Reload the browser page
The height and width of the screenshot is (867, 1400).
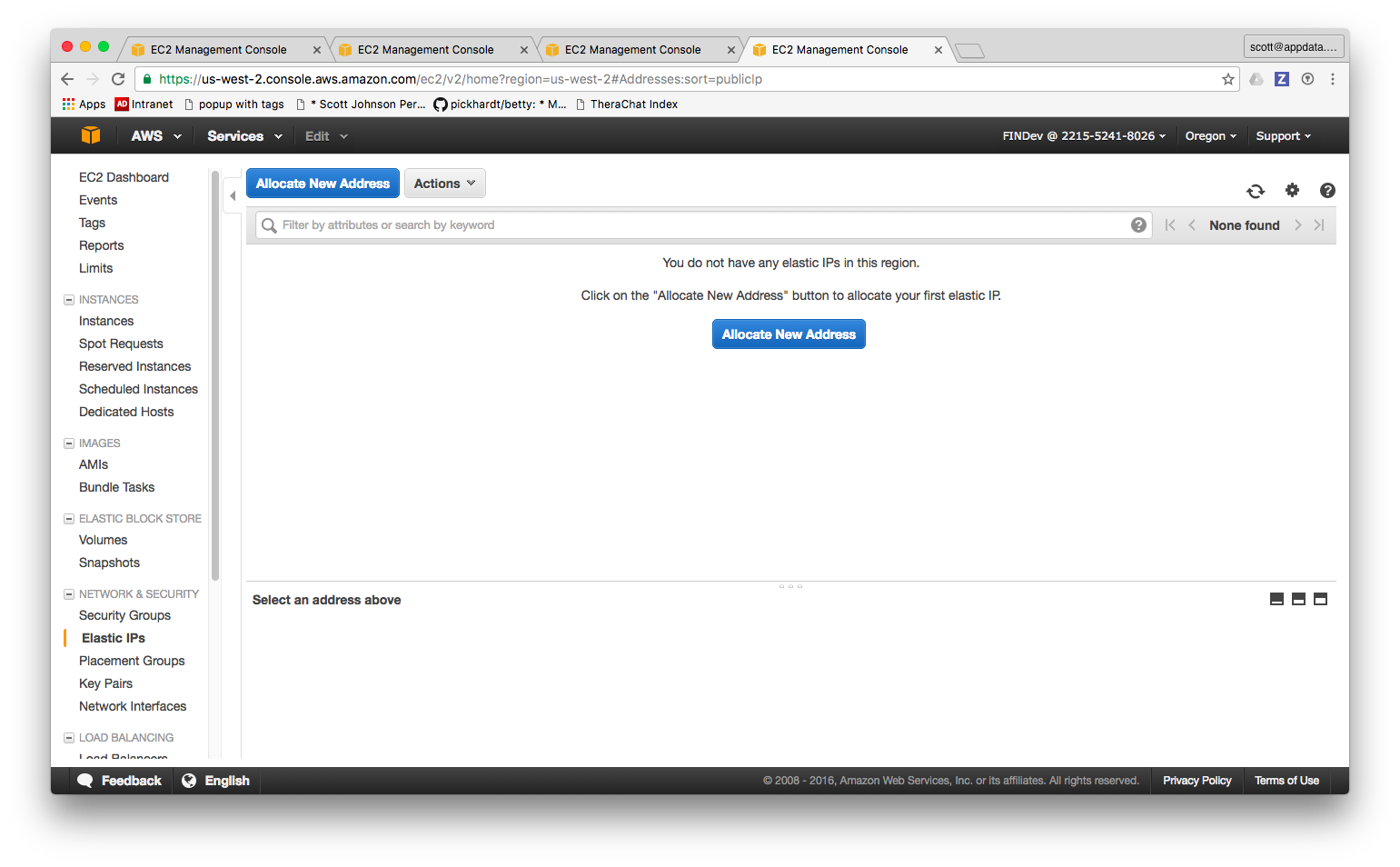[x=118, y=79]
